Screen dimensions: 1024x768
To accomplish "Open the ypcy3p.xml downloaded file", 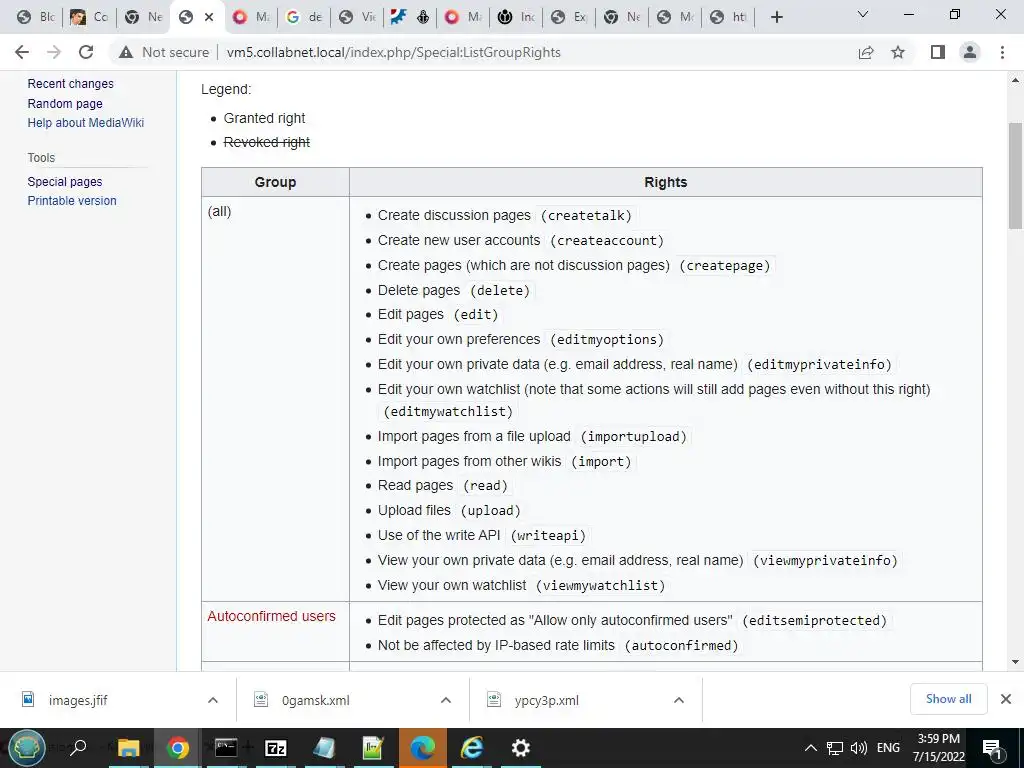I will [x=547, y=700].
